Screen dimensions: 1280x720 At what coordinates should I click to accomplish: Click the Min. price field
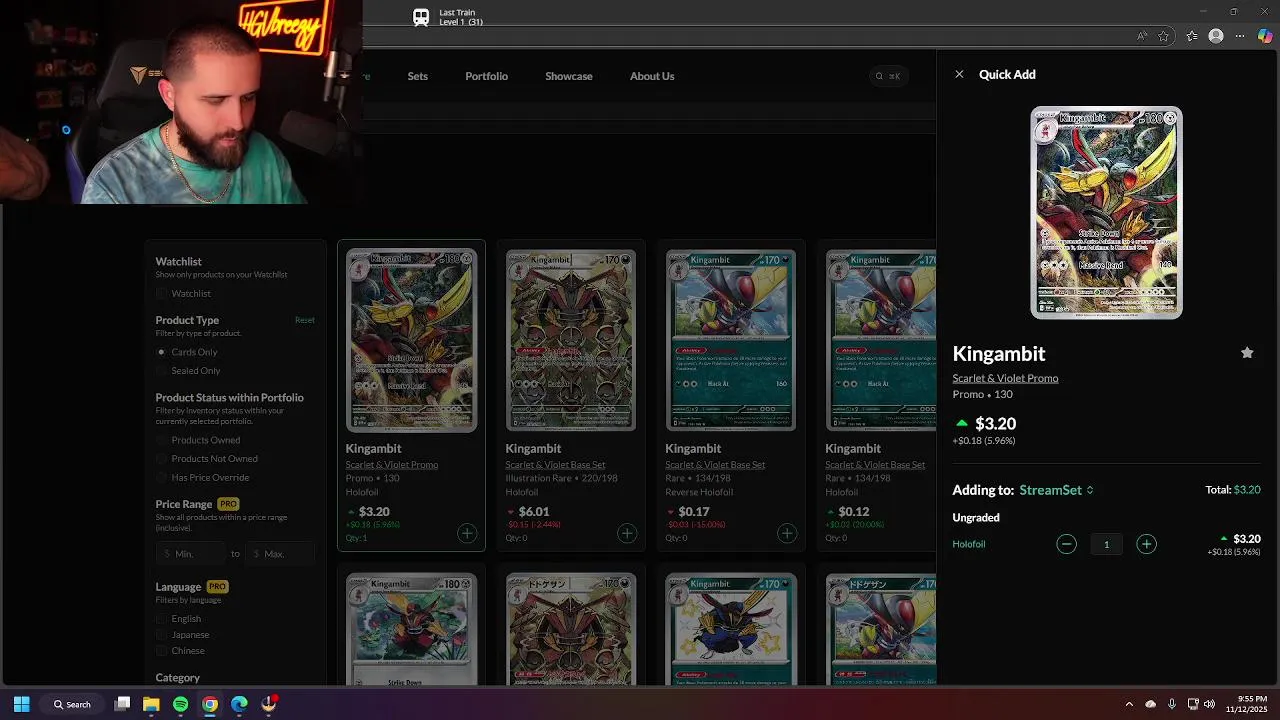[x=191, y=553]
